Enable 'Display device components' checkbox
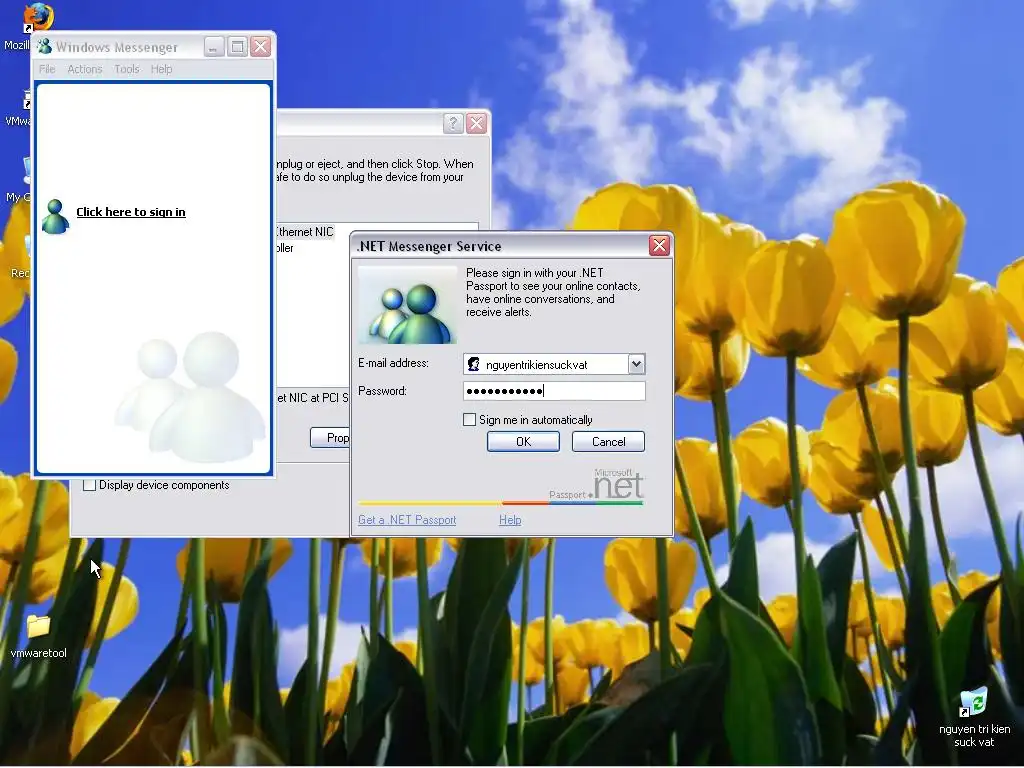The height and width of the screenshot is (768, 1024). 89,485
